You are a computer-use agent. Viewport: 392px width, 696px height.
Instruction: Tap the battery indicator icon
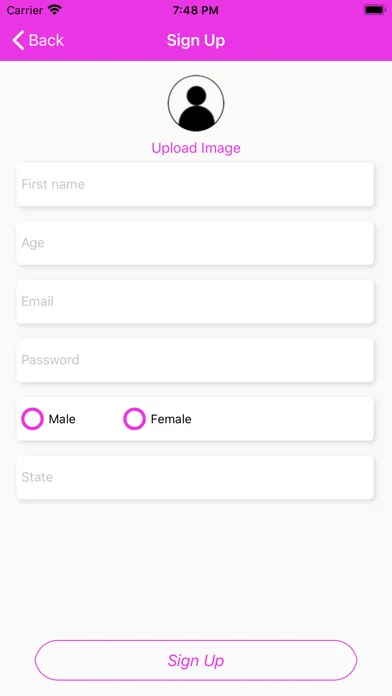click(x=374, y=10)
